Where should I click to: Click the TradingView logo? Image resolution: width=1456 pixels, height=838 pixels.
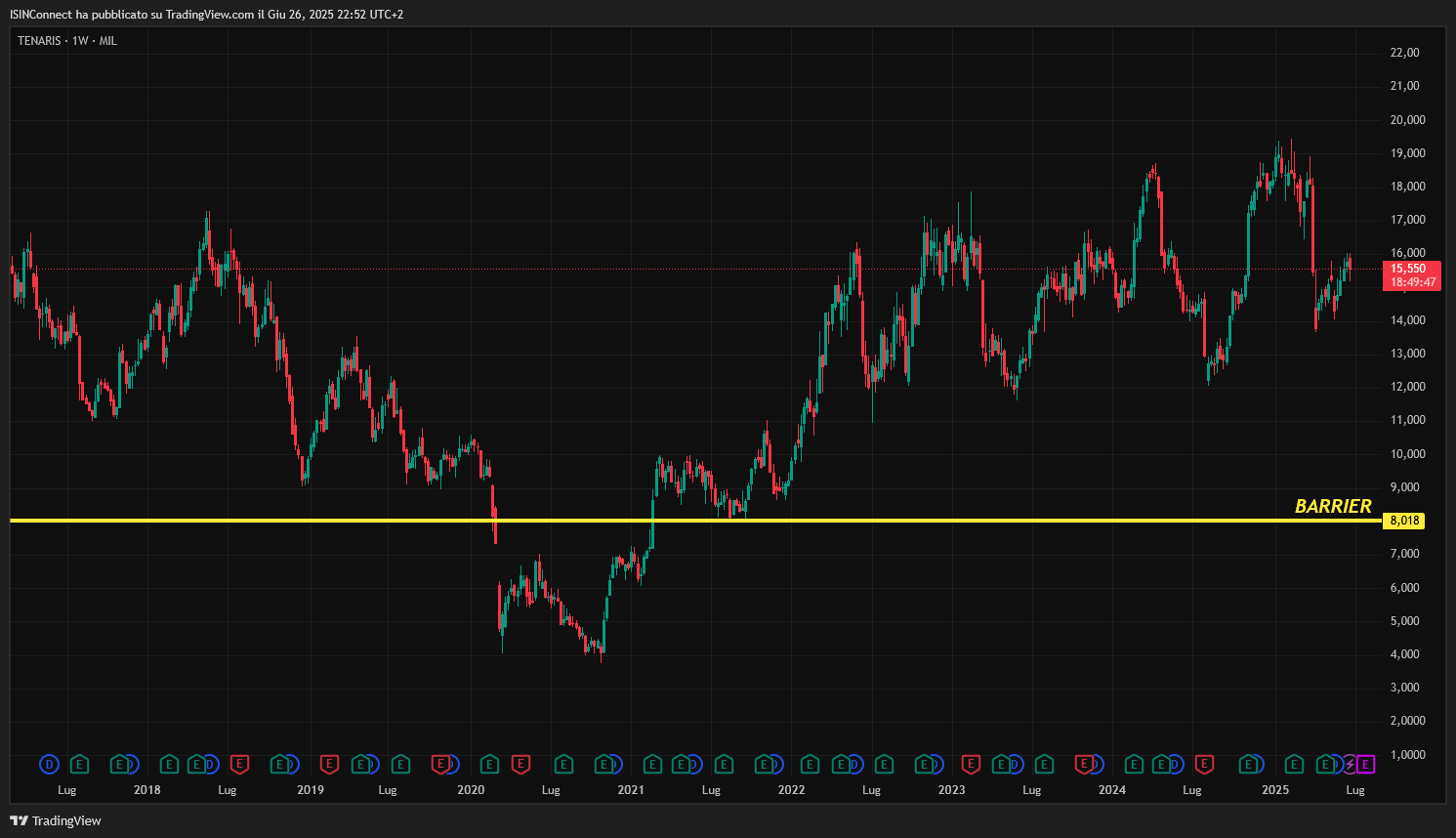[x=56, y=820]
